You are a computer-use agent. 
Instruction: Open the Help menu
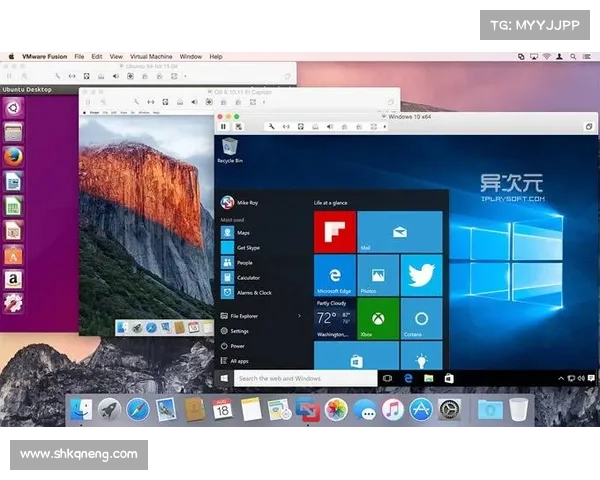216,57
